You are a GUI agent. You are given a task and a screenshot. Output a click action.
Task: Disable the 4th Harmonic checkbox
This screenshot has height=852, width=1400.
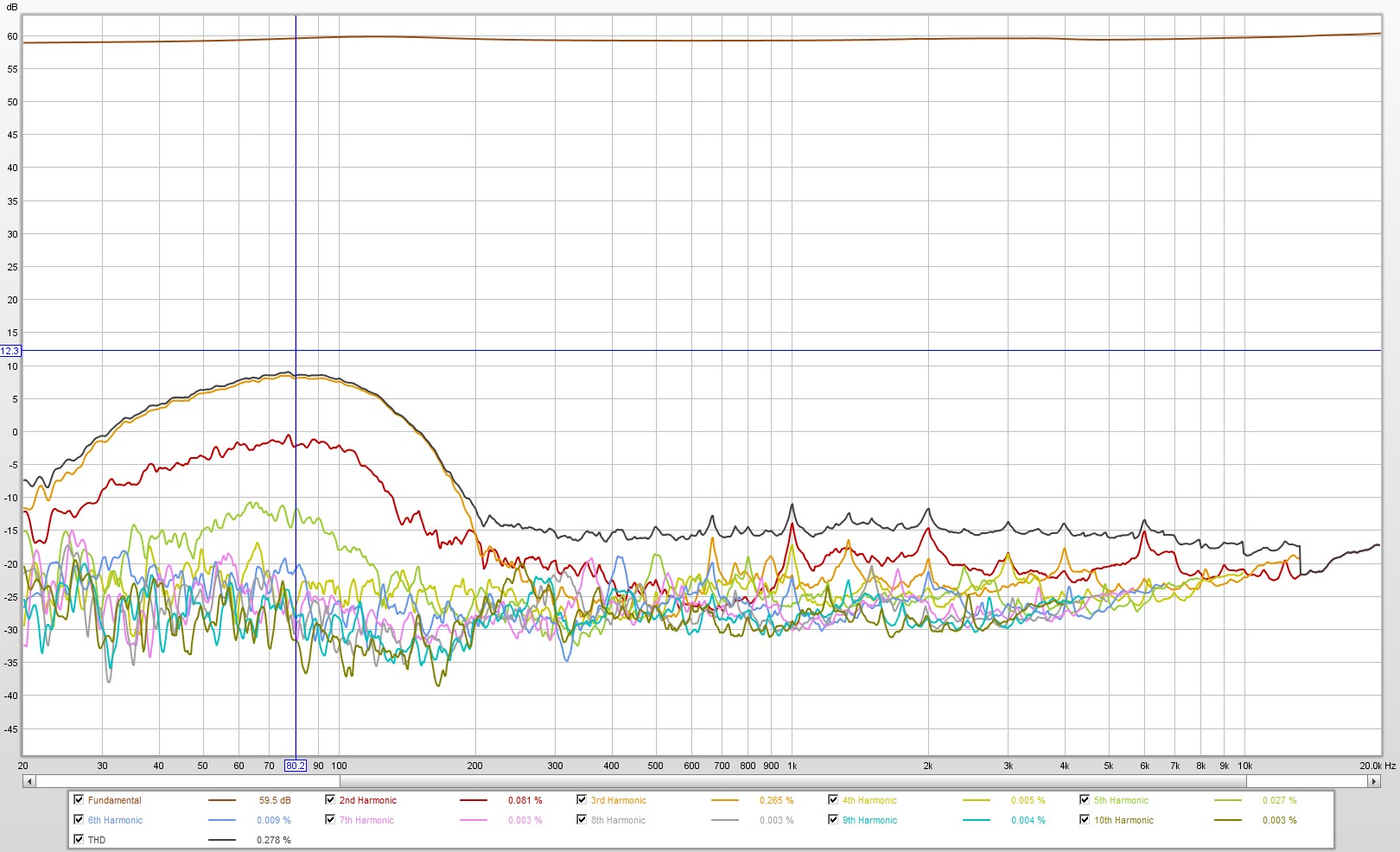(833, 800)
